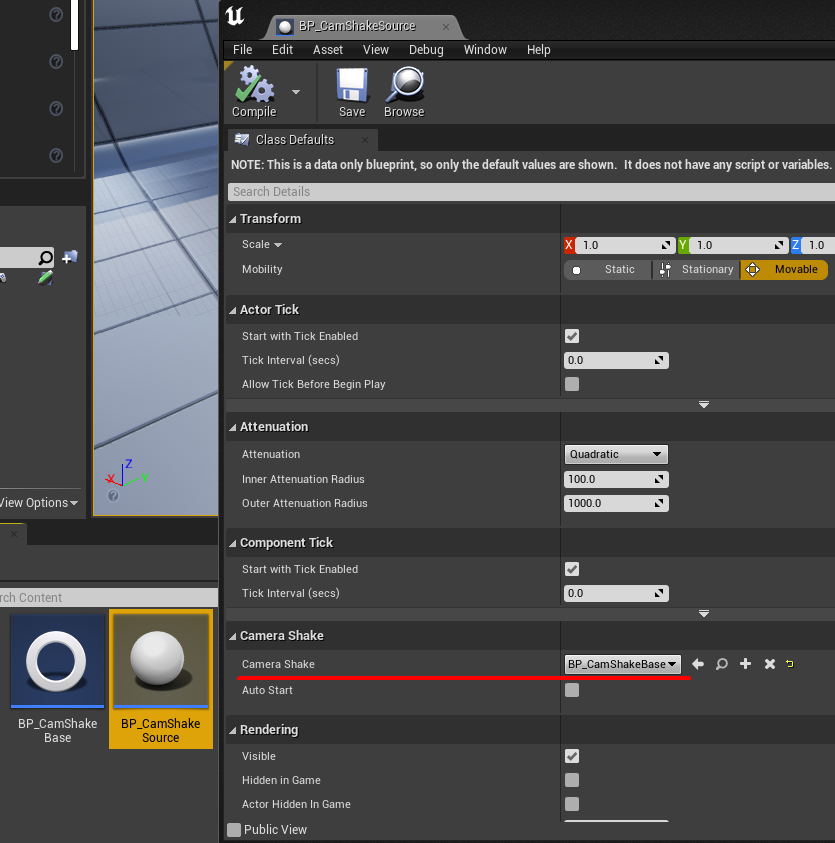835x843 pixels.
Task: Toggle Component Tick Start with Tick Enabled
Action: pyautogui.click(x=572, y=569)
